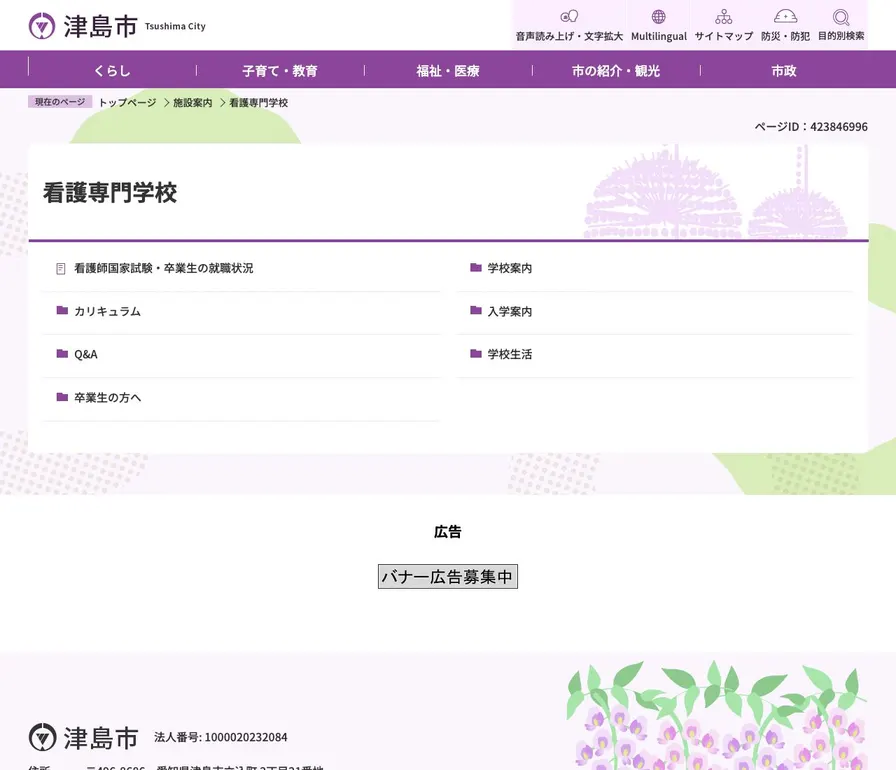The height and width of the screenshot is (770, 896).
Task: Open the 卒業生の方へ link
Action: point(107,398)
